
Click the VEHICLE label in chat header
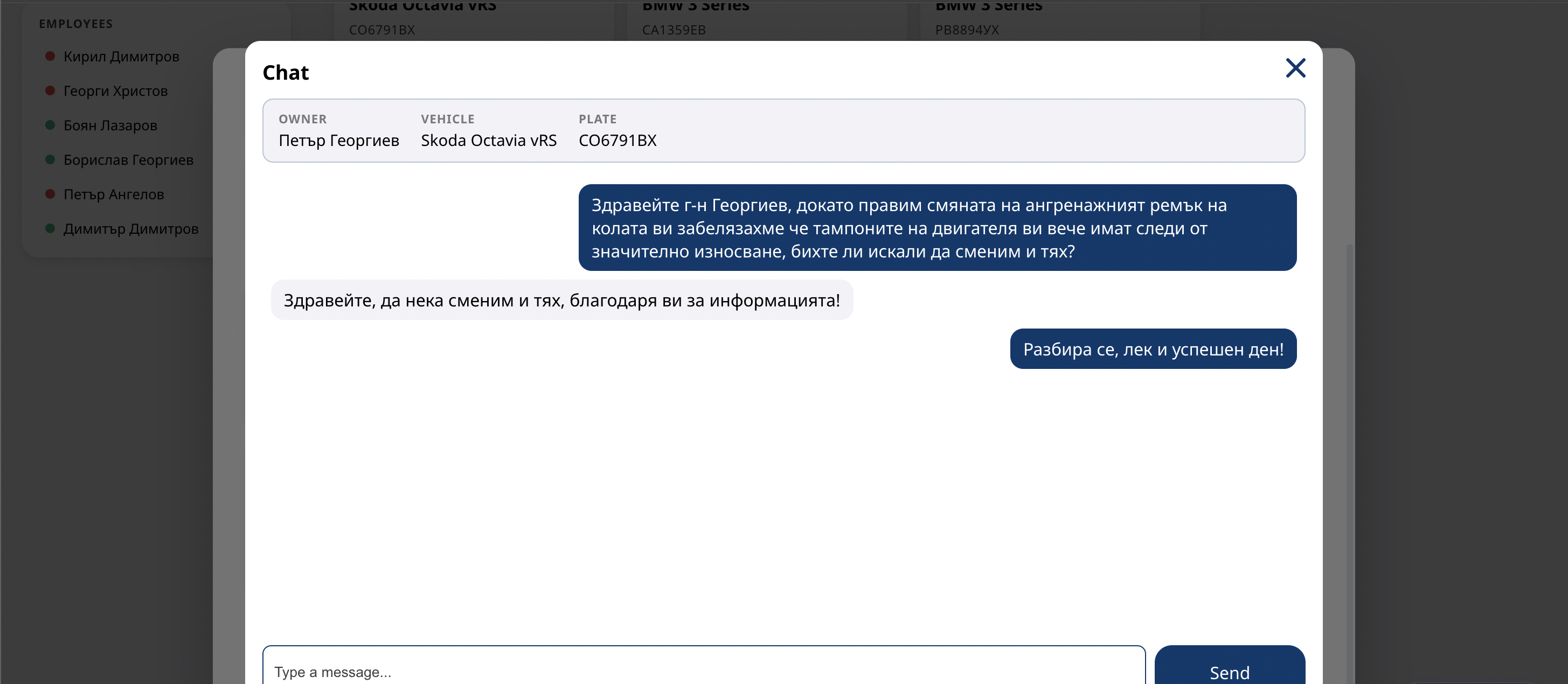tap(447, 119)
